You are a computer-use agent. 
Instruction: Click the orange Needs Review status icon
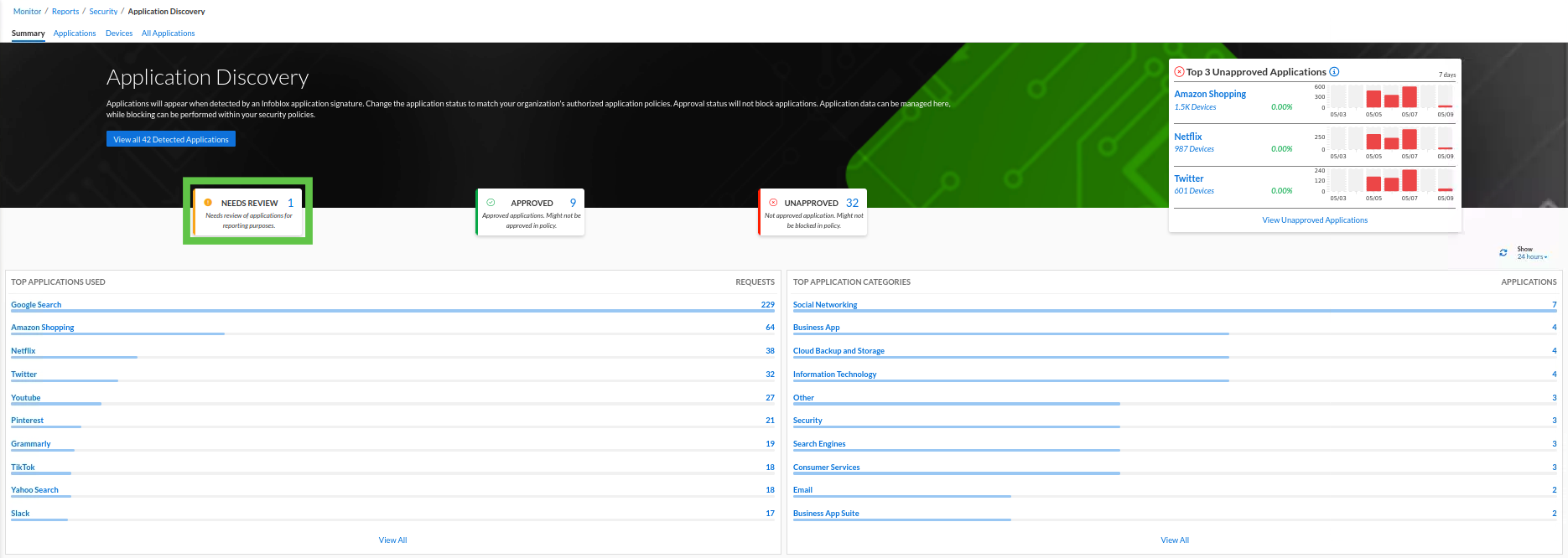pyautogui.click(x=208, y=203)
